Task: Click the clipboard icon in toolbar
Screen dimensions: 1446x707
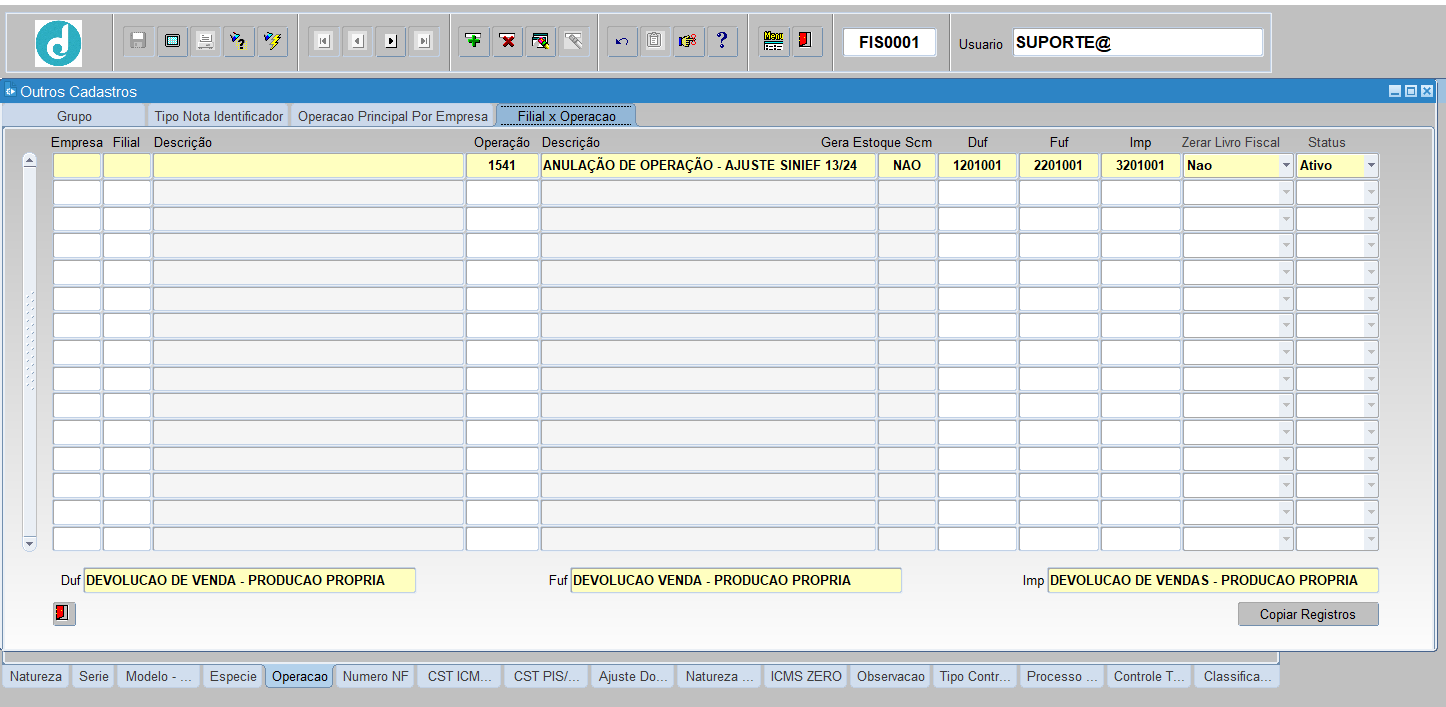Action: (x=655, y=41)
